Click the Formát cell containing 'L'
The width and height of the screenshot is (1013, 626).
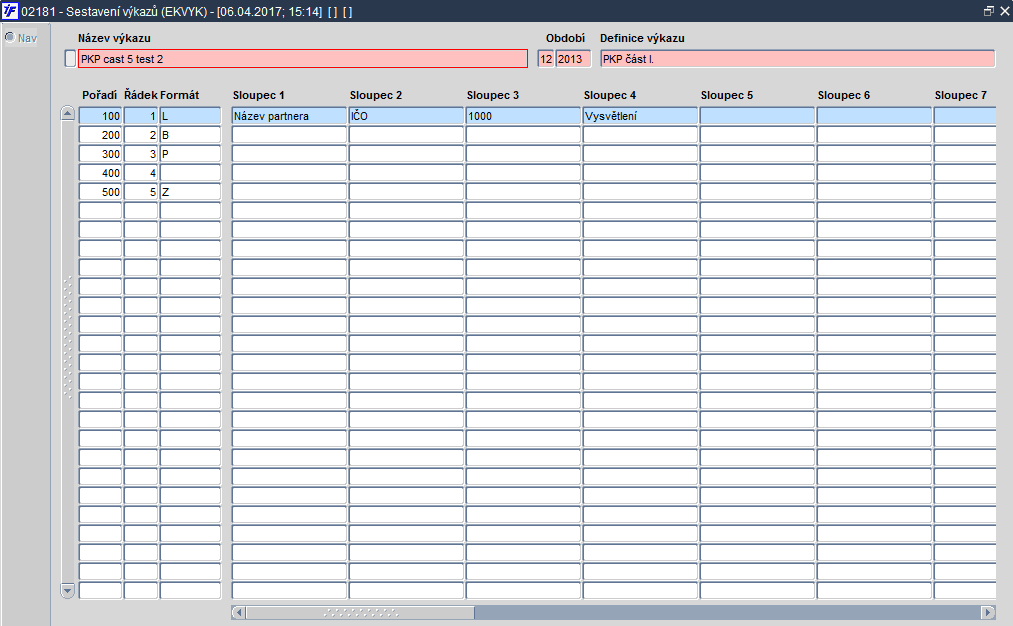(191, 116)
